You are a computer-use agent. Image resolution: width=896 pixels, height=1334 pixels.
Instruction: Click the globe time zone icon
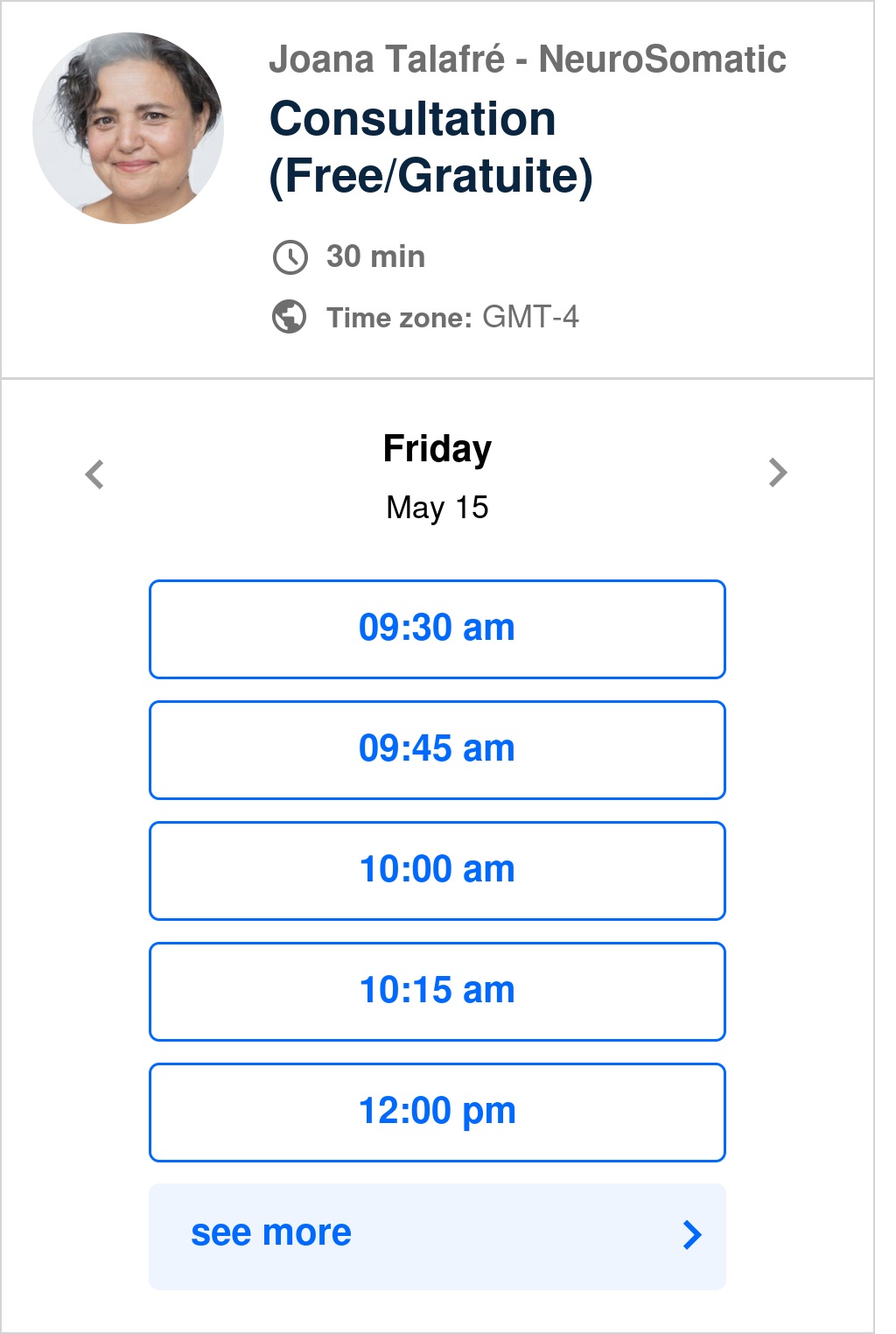click(x=290, y=317)
